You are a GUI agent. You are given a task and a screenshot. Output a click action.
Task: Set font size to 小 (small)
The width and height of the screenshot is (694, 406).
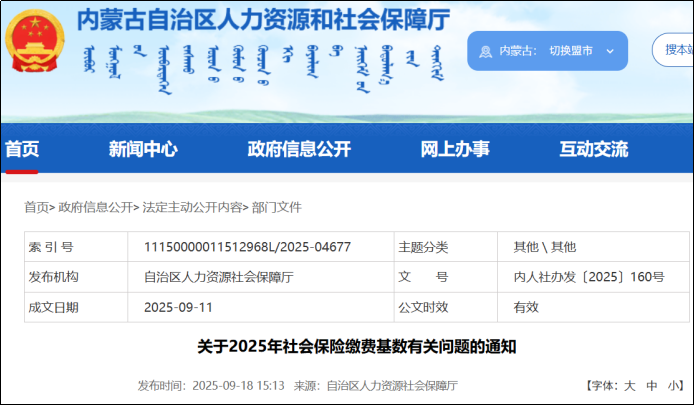click(673, 385)
